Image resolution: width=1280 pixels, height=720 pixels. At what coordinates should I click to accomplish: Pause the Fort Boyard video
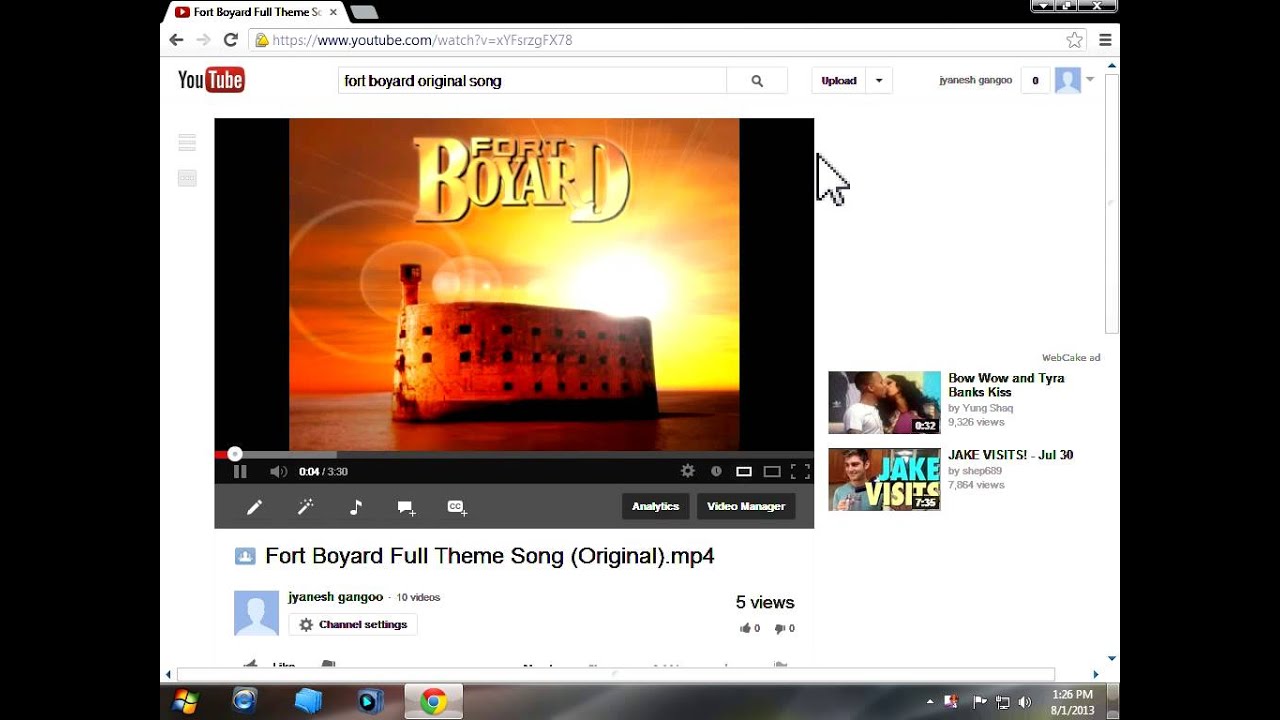click(240, 472)
